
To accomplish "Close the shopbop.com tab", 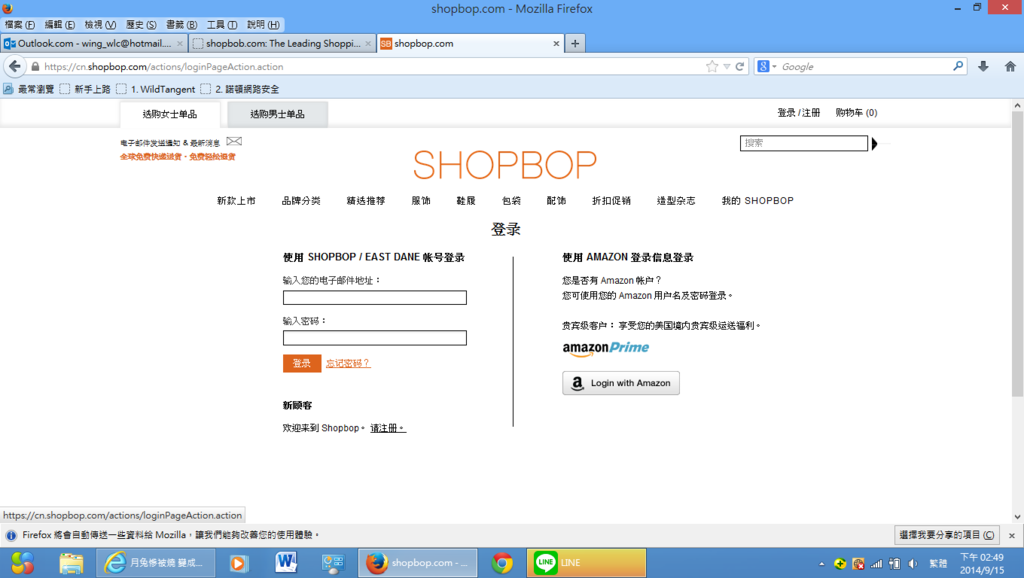I will pos(556,44).
